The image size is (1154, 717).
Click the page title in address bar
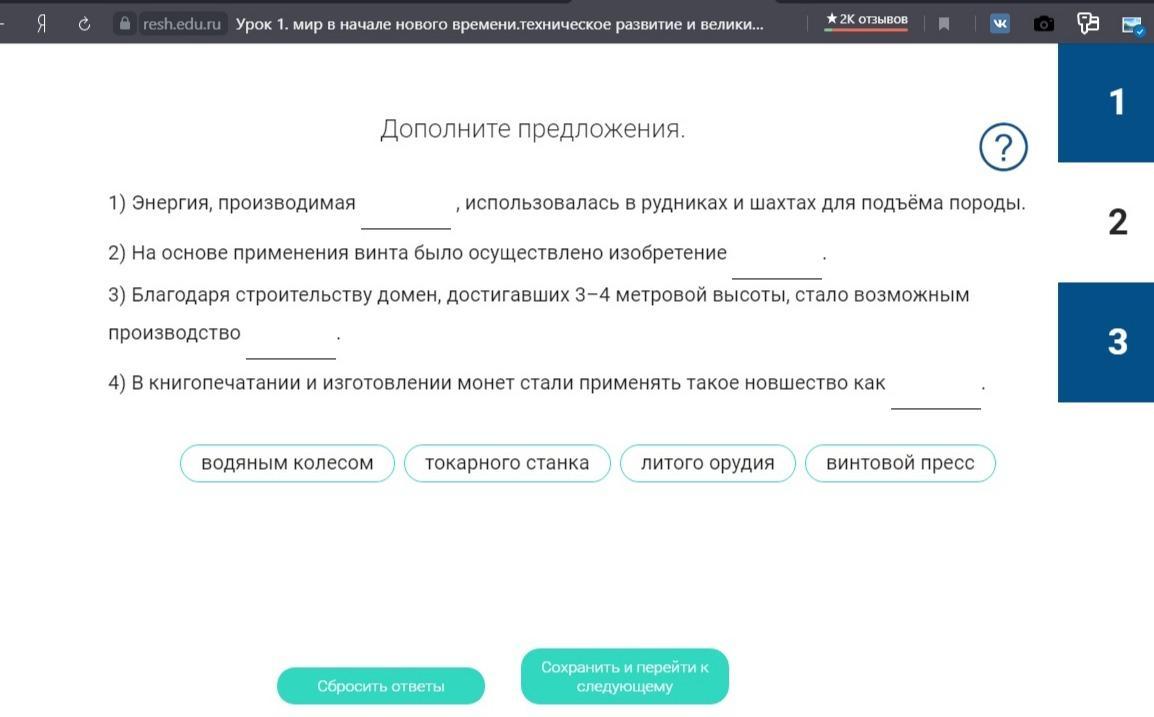click(500, 24)
